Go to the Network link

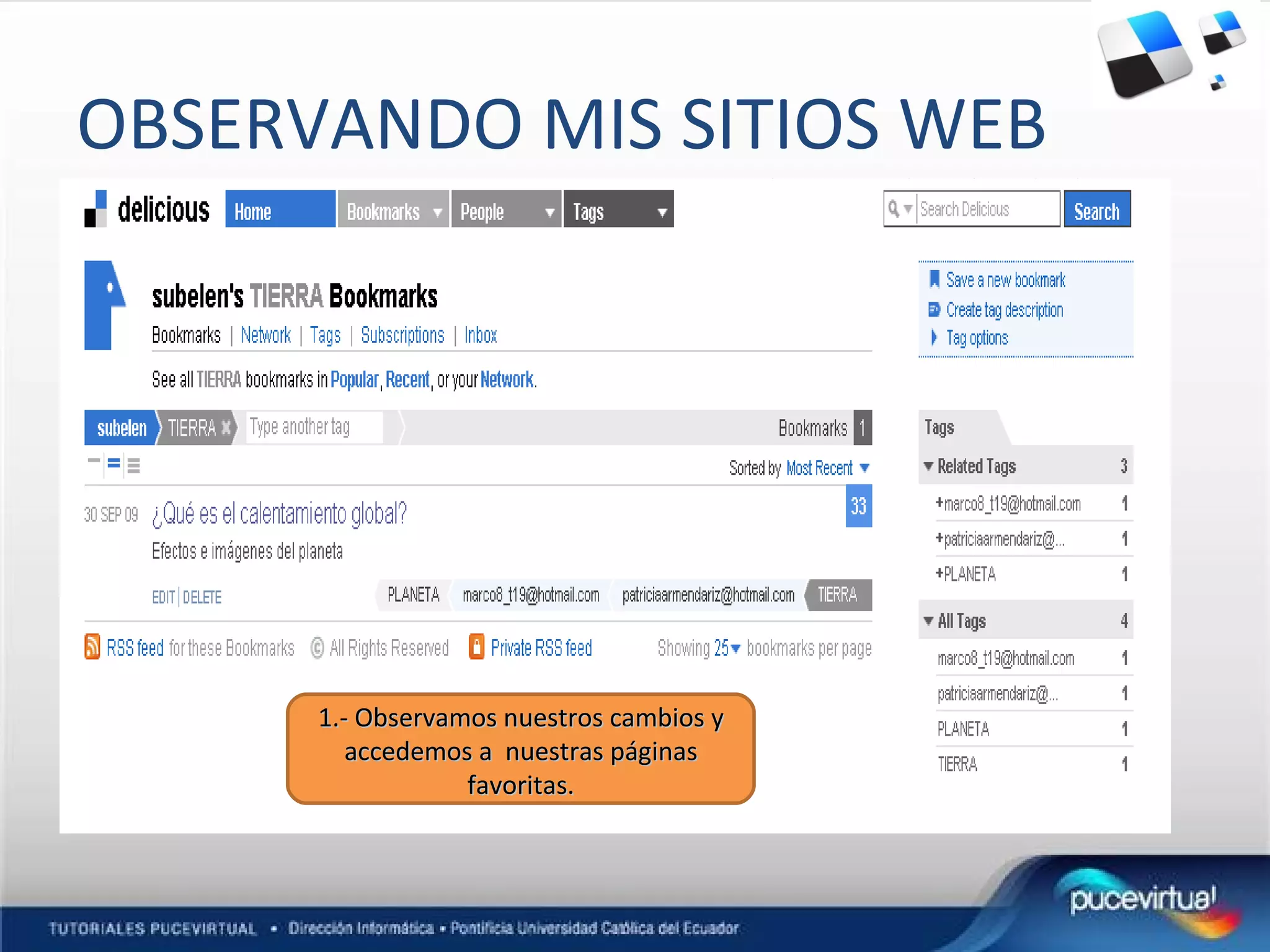click(x=265, y=335)
